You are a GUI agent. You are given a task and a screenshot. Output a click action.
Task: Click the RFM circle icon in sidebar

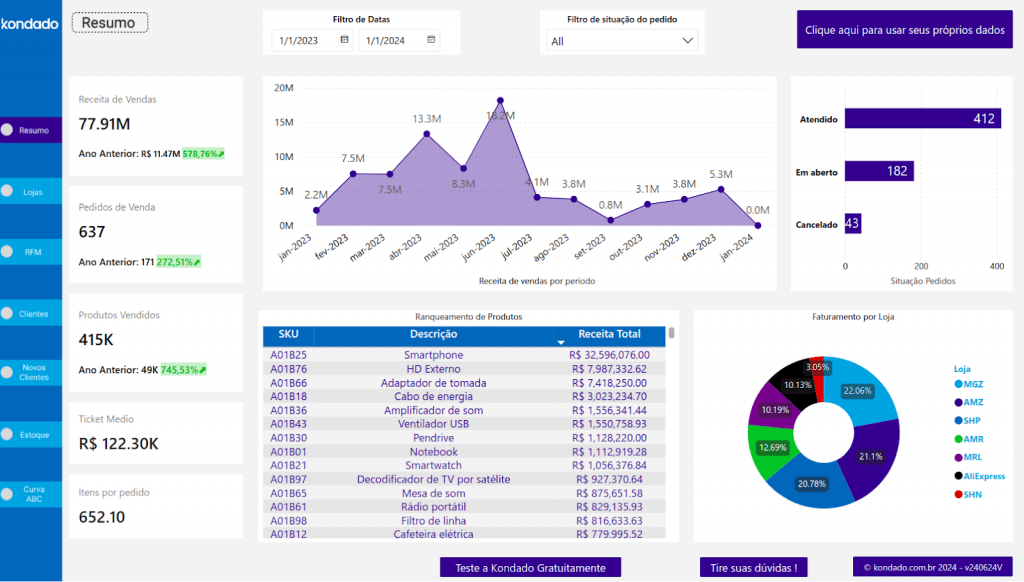7,252
